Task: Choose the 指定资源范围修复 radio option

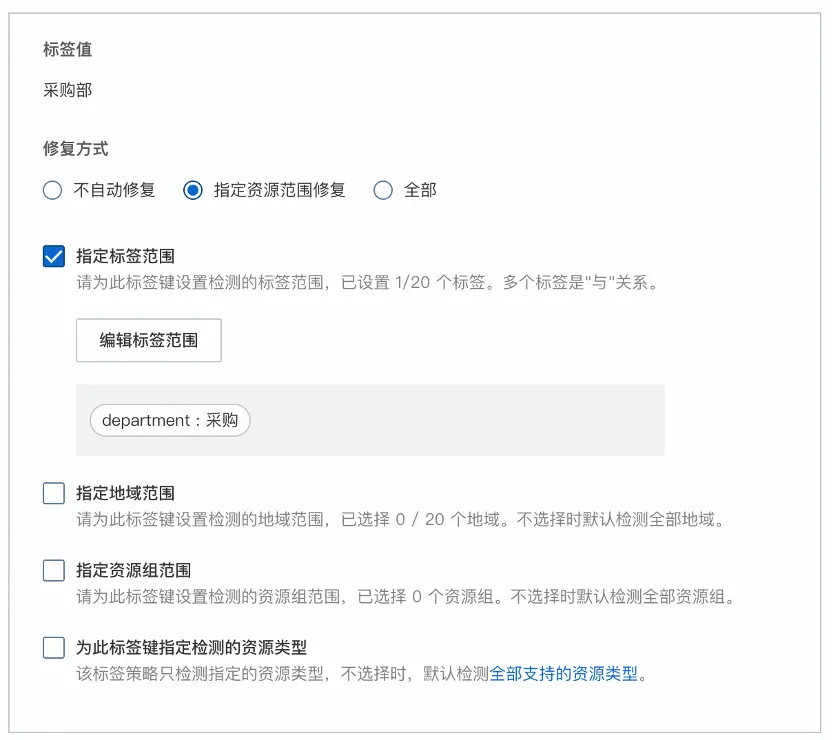Action: tap(193, 190)
